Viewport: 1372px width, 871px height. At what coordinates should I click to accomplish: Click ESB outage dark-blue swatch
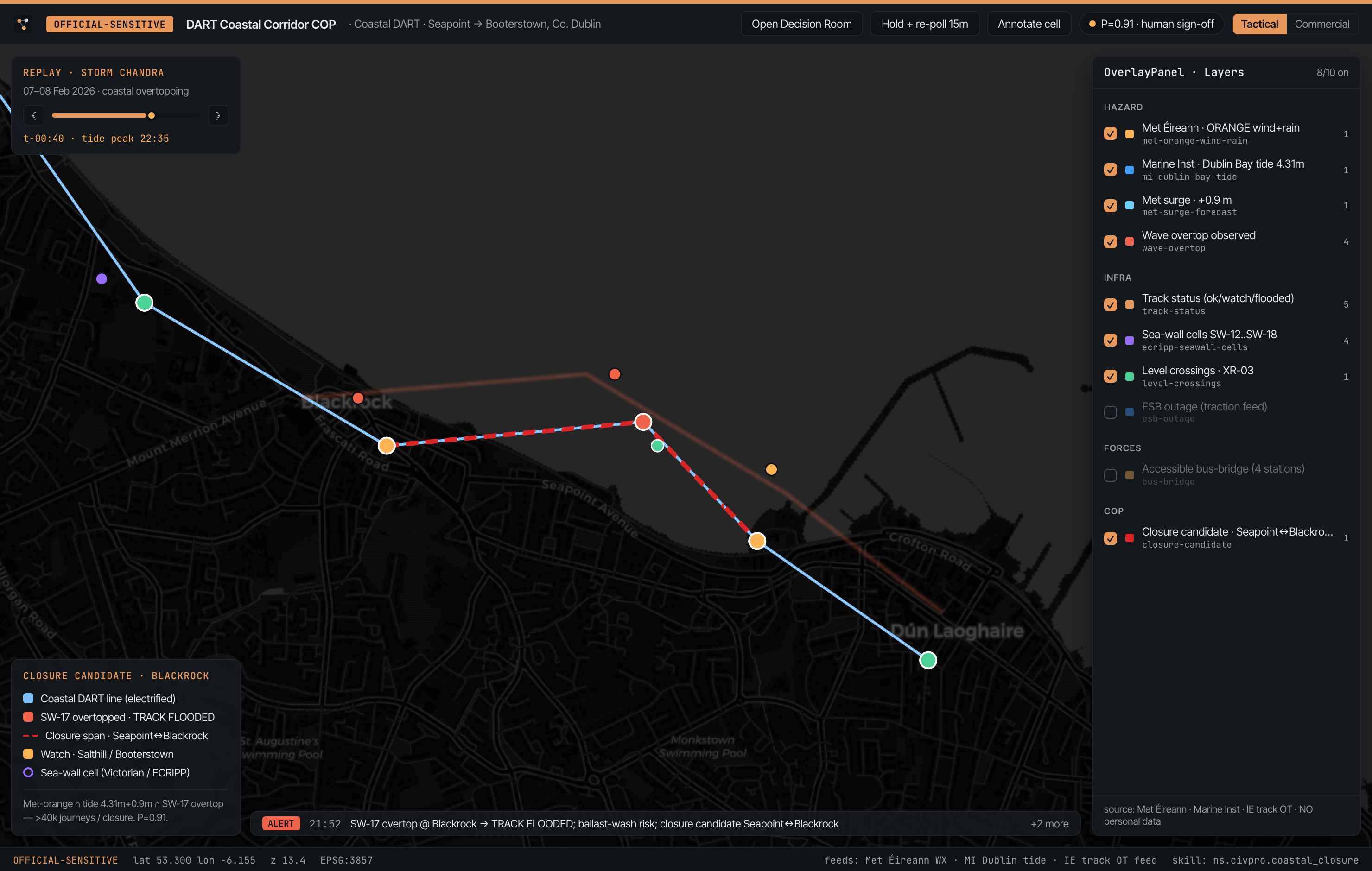(x=1129, y=412)
